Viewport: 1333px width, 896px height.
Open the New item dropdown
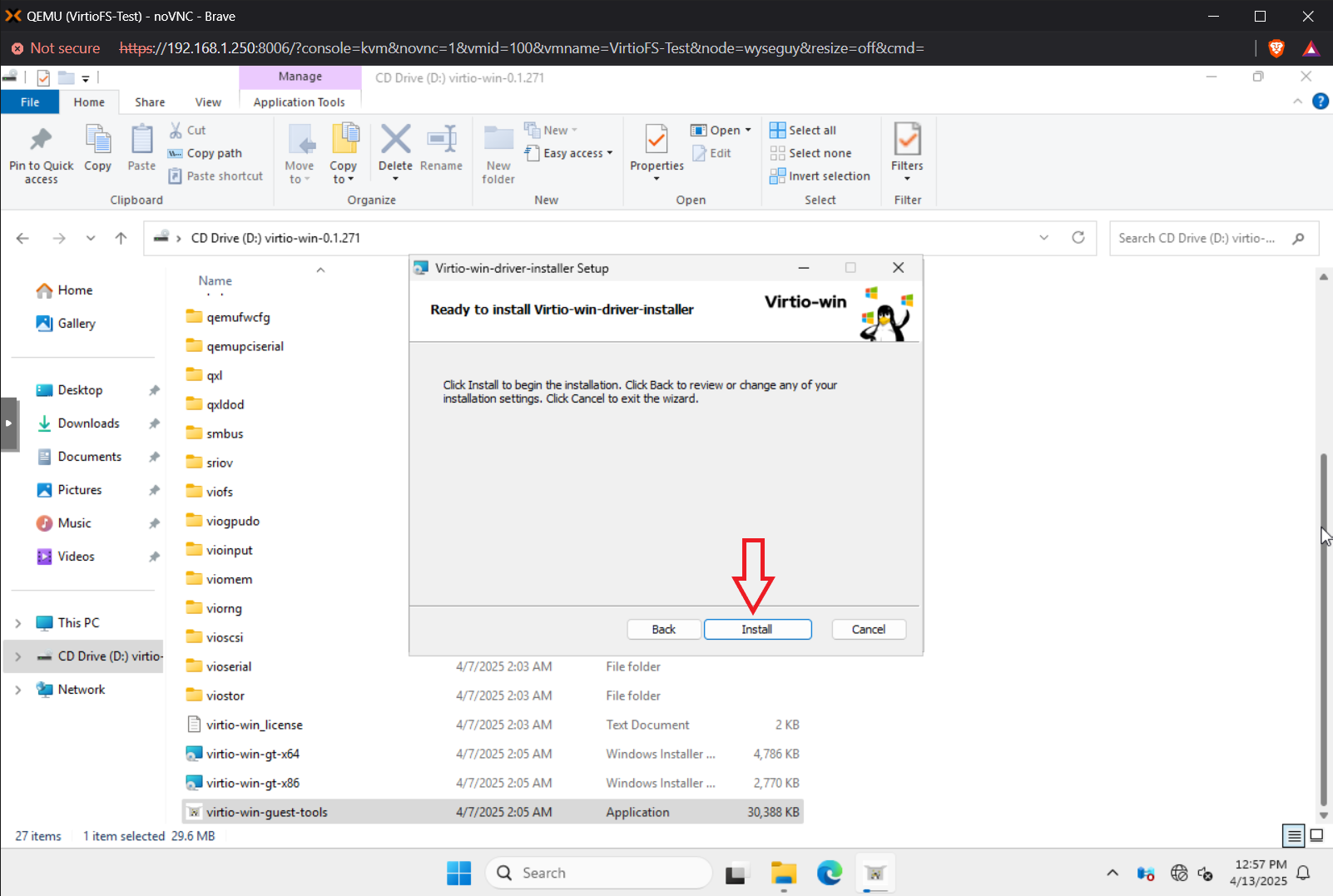pyautogui.click(x=551, y=131)
